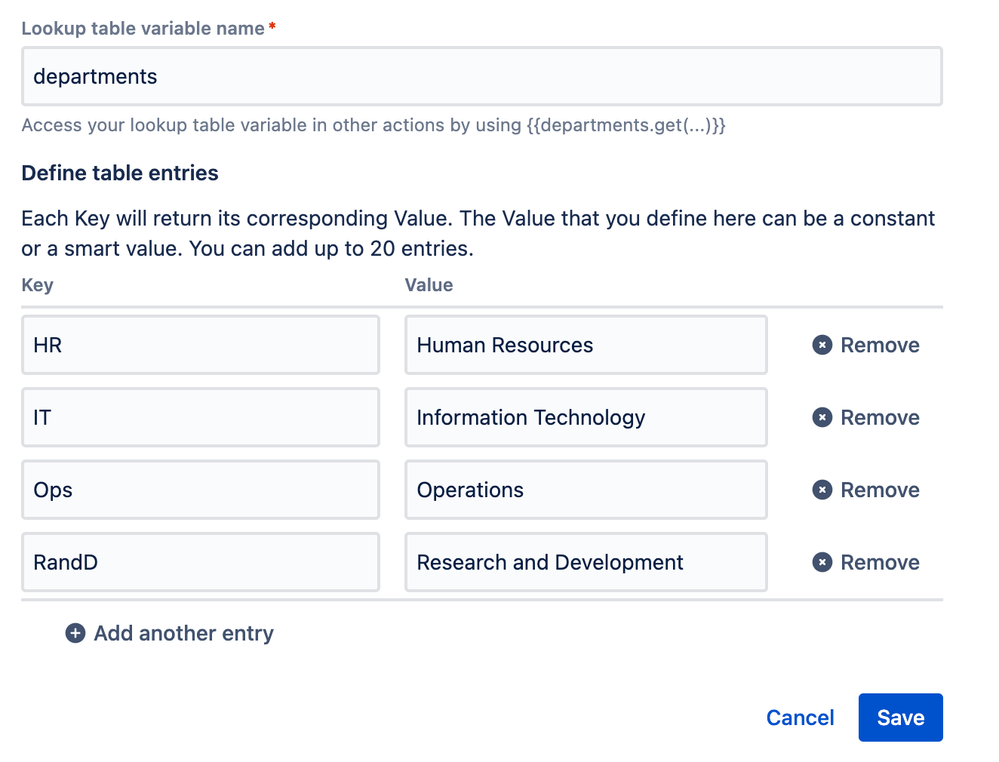
Task: Click the remove icon for IT entry
Action: [822, 417]
